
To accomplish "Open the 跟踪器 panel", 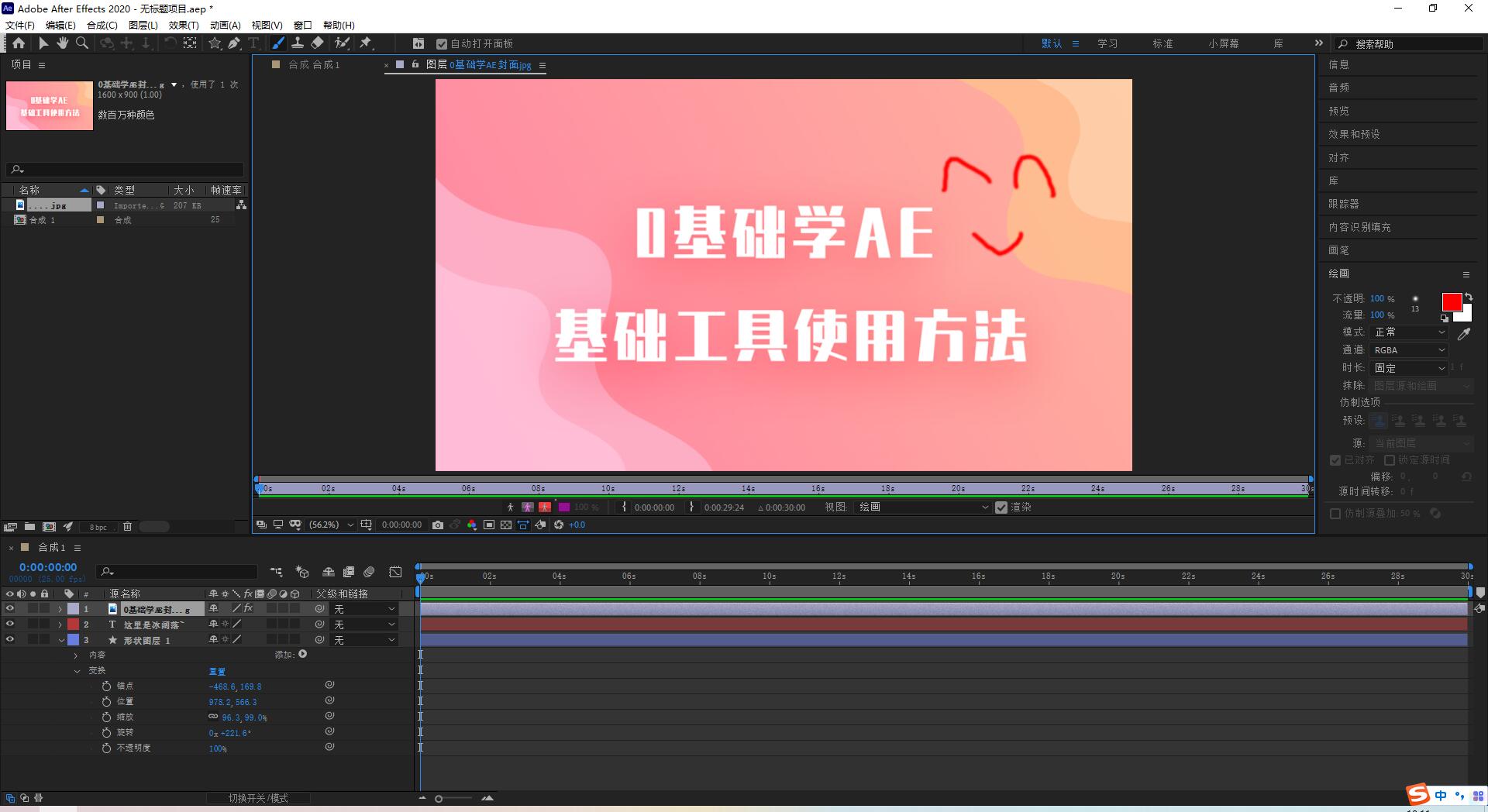I will pos(1344,204).
